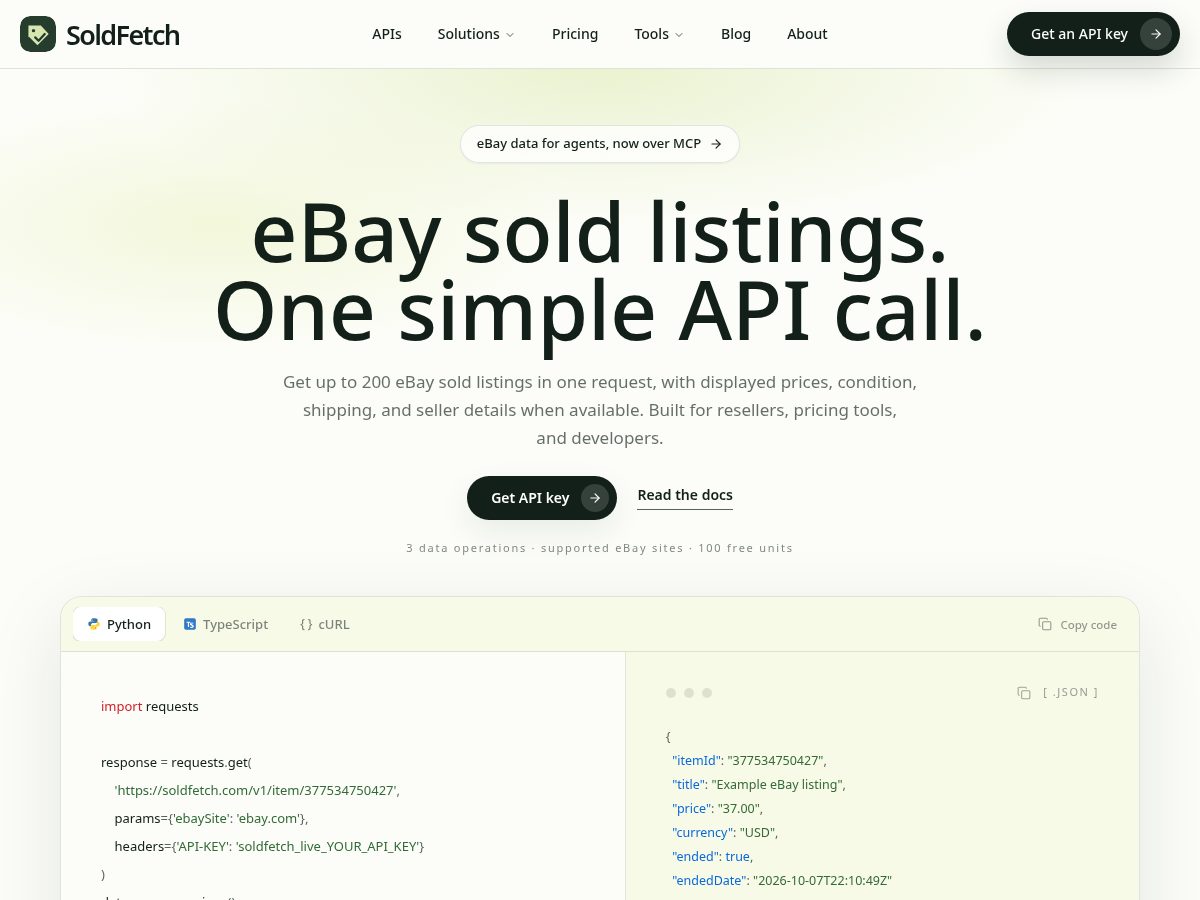Click the "endedDate" JSON line
Viewport: 1200px width, 900px height.
pyautogui.click(x=782, y=880)
